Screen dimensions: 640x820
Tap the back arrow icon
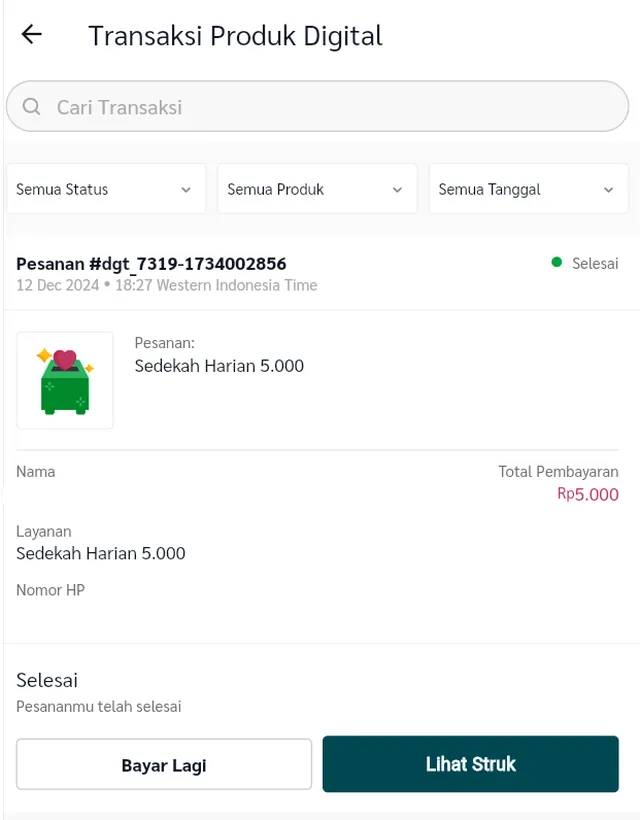tap(32, 35)
